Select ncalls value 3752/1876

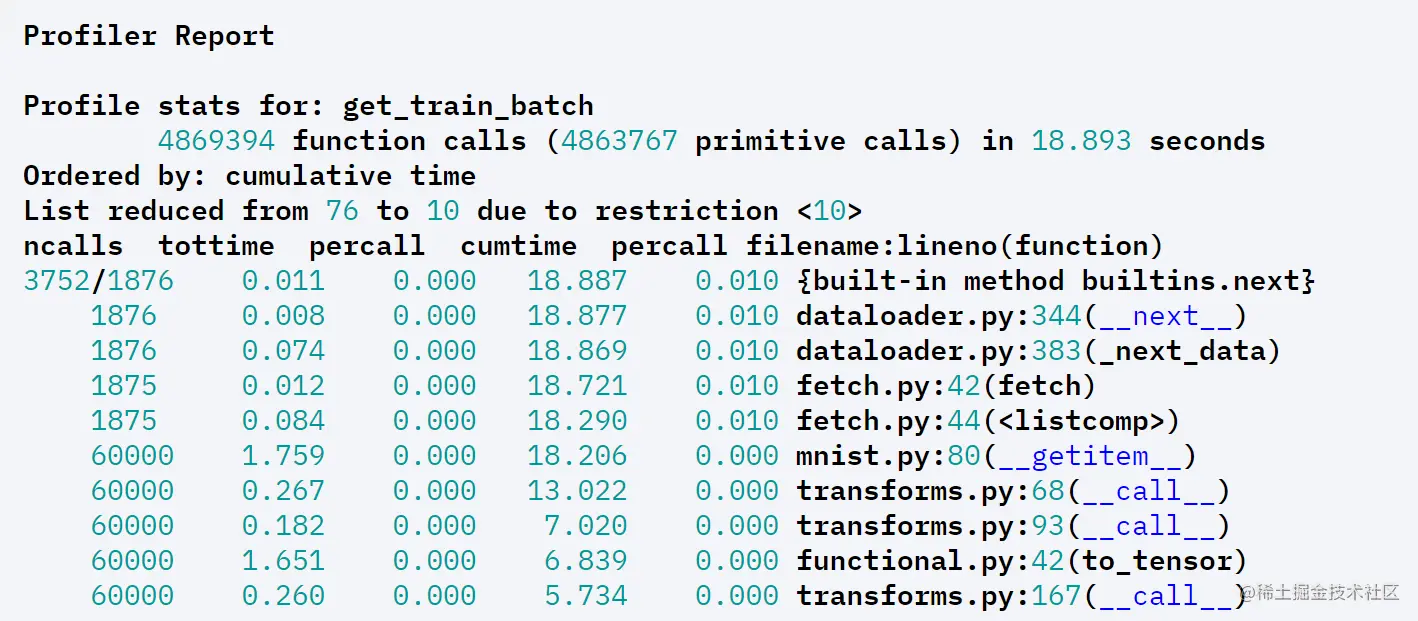(x=98, y=281)
